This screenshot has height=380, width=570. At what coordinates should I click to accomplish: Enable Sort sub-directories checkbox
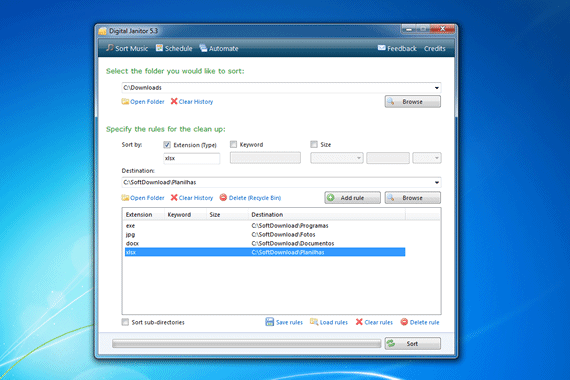(x=125, y=322)
